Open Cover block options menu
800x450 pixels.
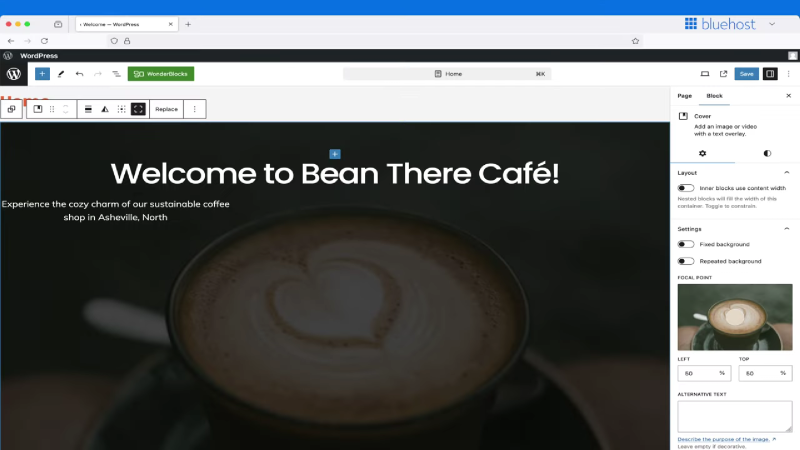click(194, 109)
